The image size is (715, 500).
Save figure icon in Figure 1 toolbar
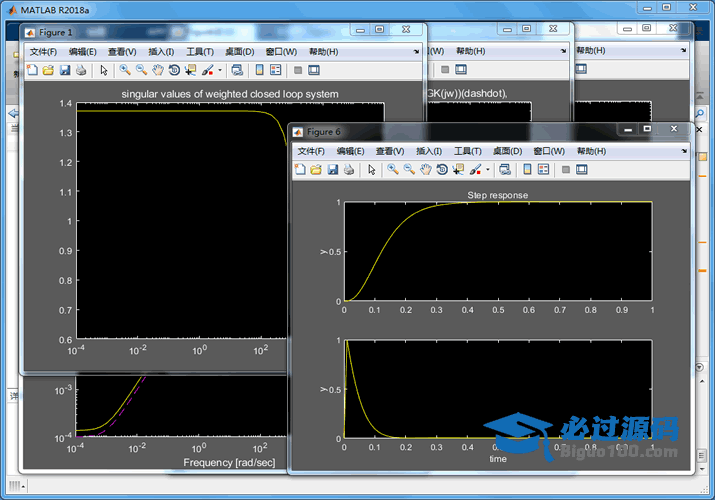click(x=65, y=70)
